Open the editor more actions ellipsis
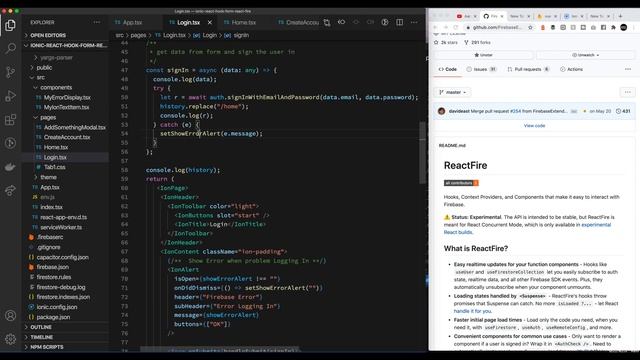Viewport: 640px width, 360px height. 414,22
